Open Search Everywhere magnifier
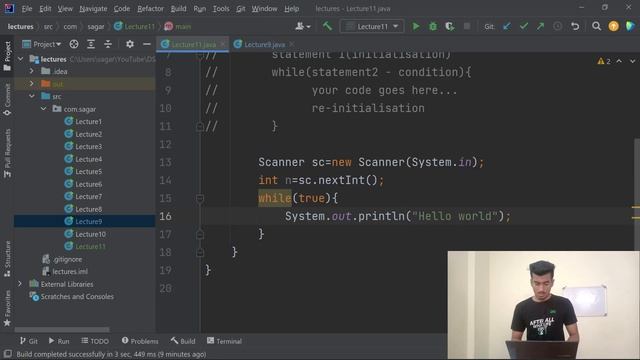The width and height of the screenshot is (640, 360). [x=596, y=27]
